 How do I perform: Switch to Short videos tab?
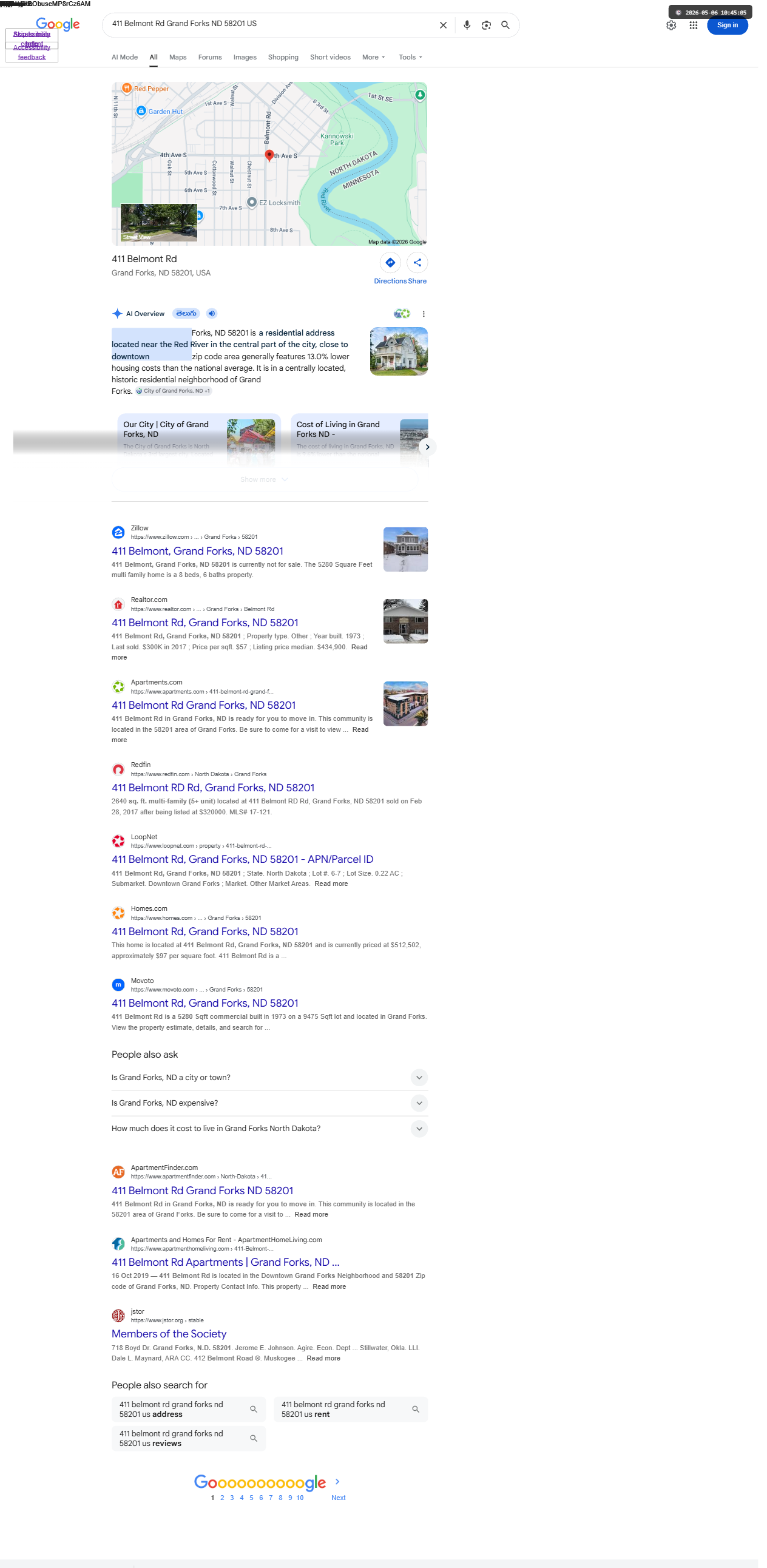point(331,57)
